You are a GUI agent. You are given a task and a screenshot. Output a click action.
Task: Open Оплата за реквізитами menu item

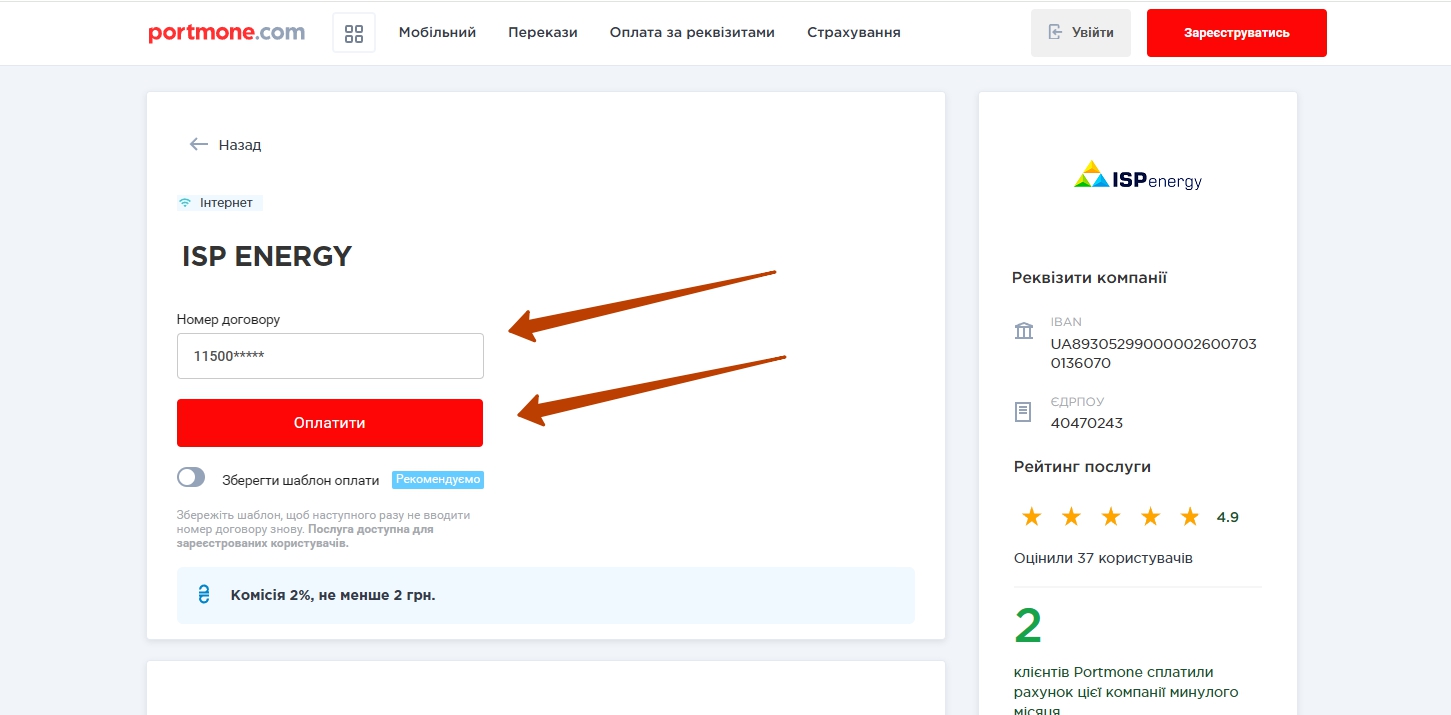click(692, 33)
